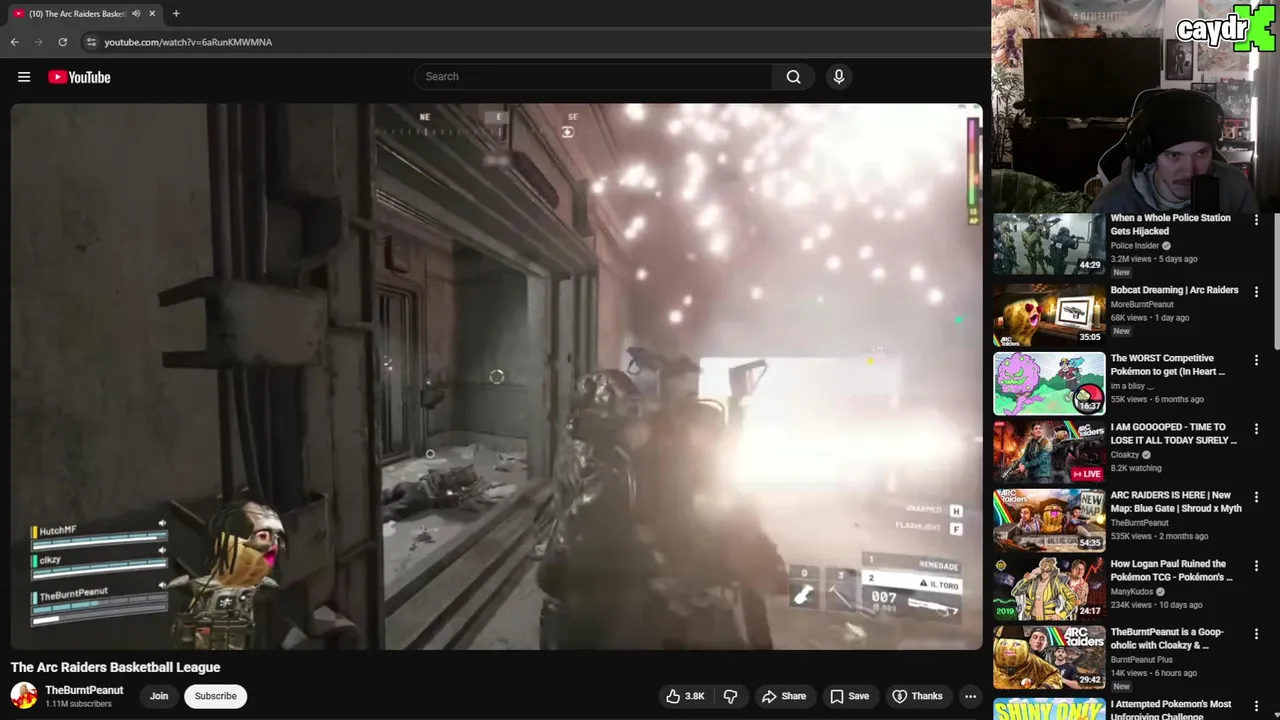
Task: Dislike the video with thumbs down
Action: point(730,696)
